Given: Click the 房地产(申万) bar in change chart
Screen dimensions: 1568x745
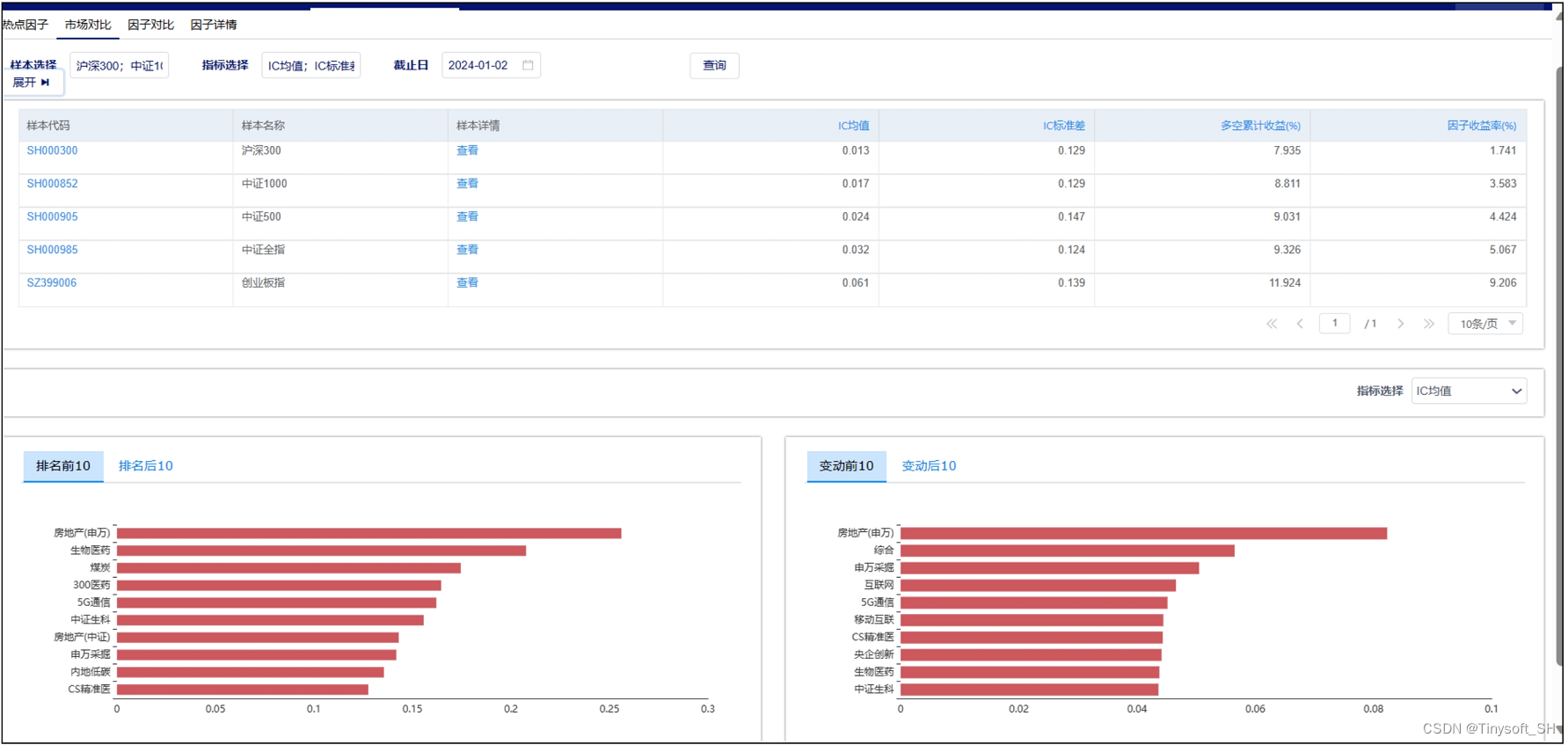Looking at the screenshot, I should coord(1143,533).
